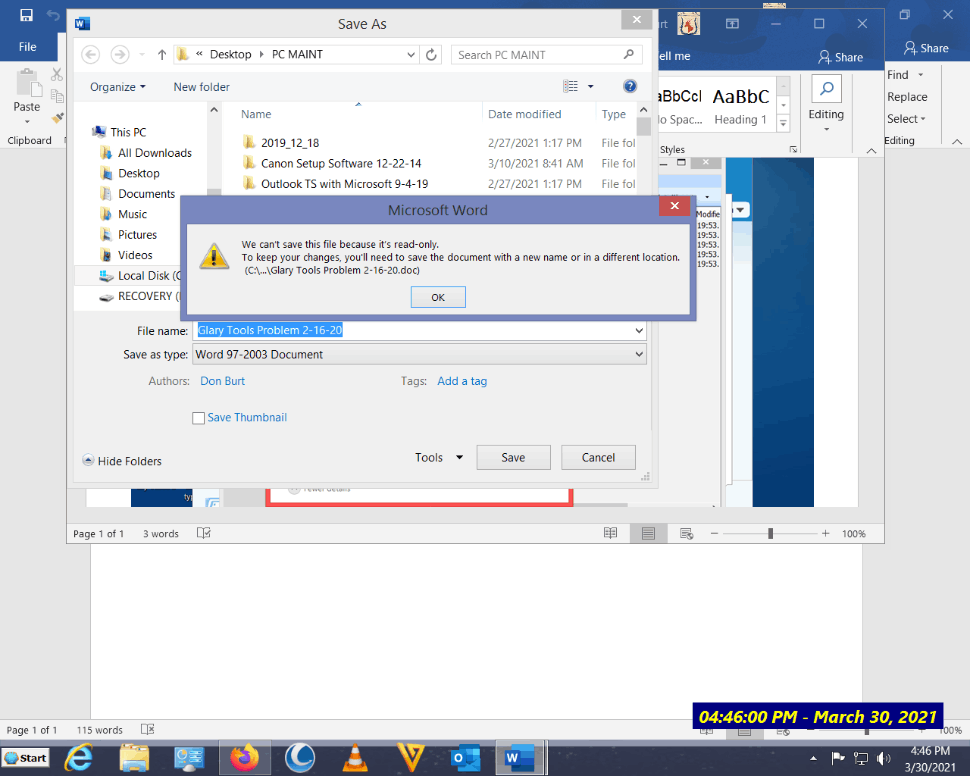
Task: Sort by Date modified column header
Action: 525,114
